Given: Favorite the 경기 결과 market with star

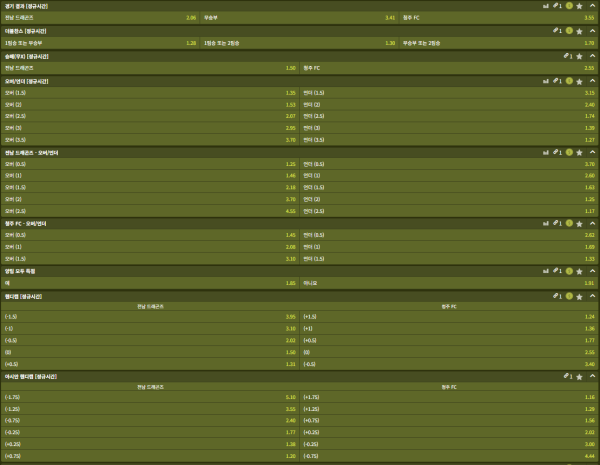Looking at the screenshot, I should (580, 5).
